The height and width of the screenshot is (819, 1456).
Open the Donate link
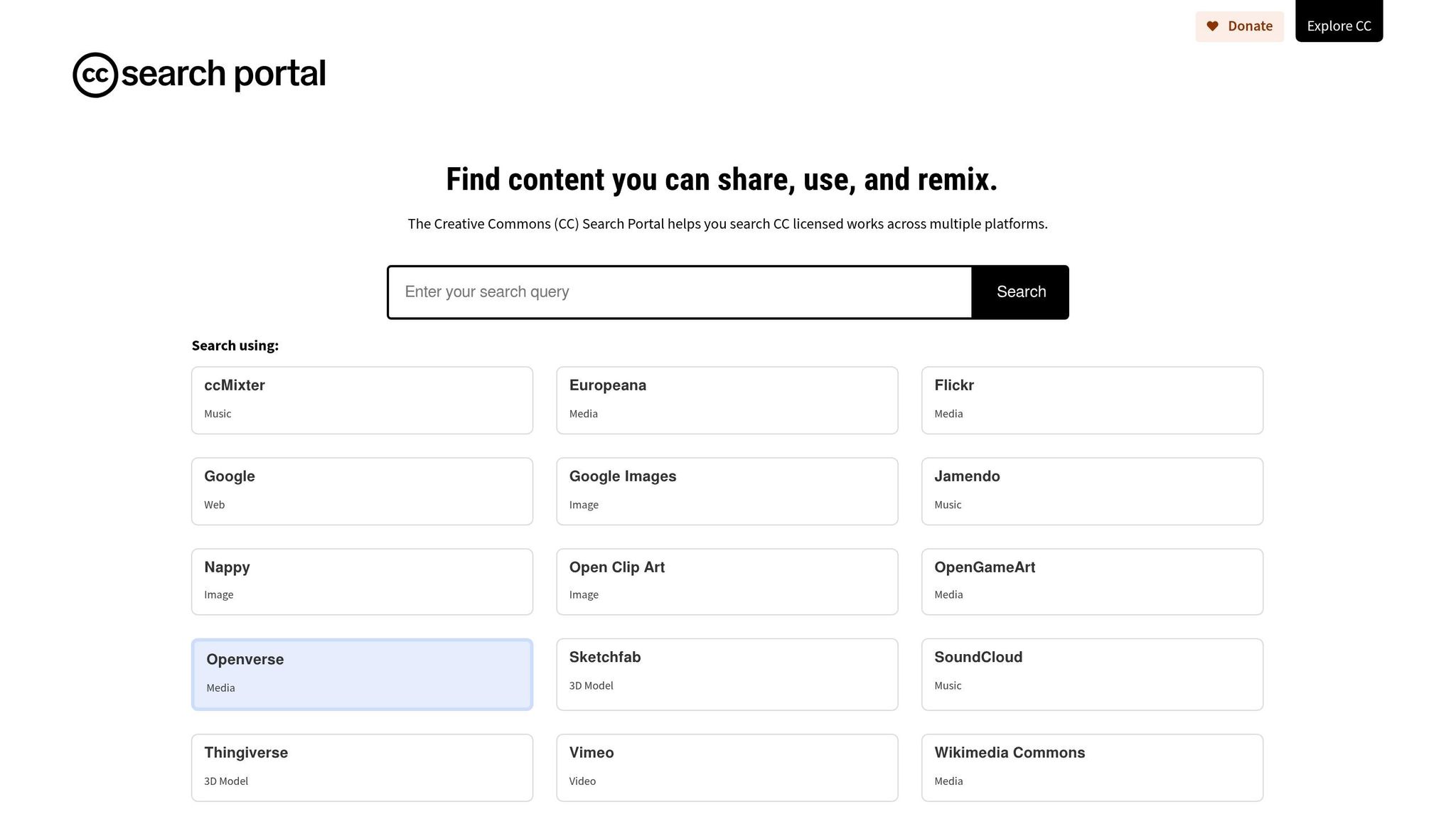1239,26
